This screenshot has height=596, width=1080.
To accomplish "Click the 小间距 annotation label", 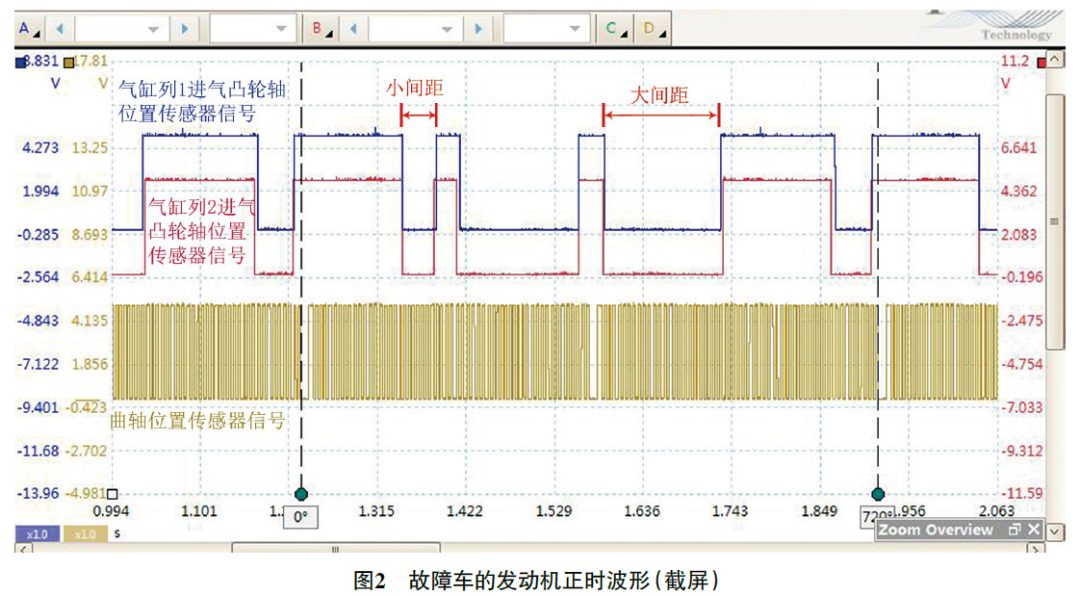I will (x=414, y=88).
